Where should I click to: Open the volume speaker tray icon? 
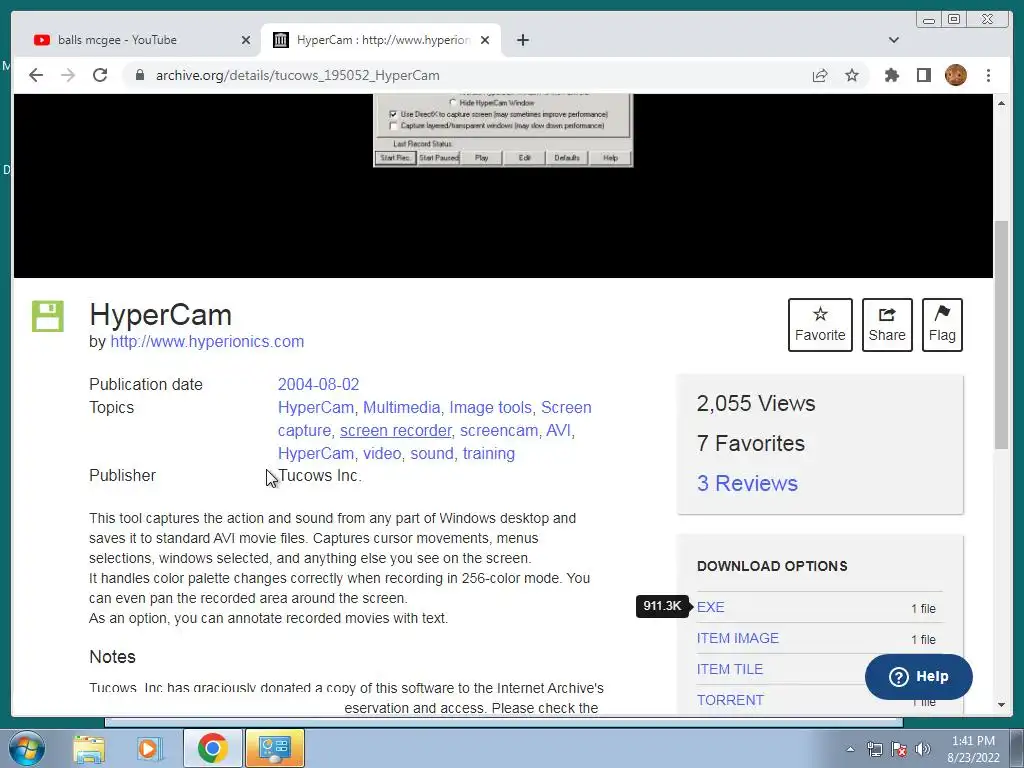click(x=923, y=749)
